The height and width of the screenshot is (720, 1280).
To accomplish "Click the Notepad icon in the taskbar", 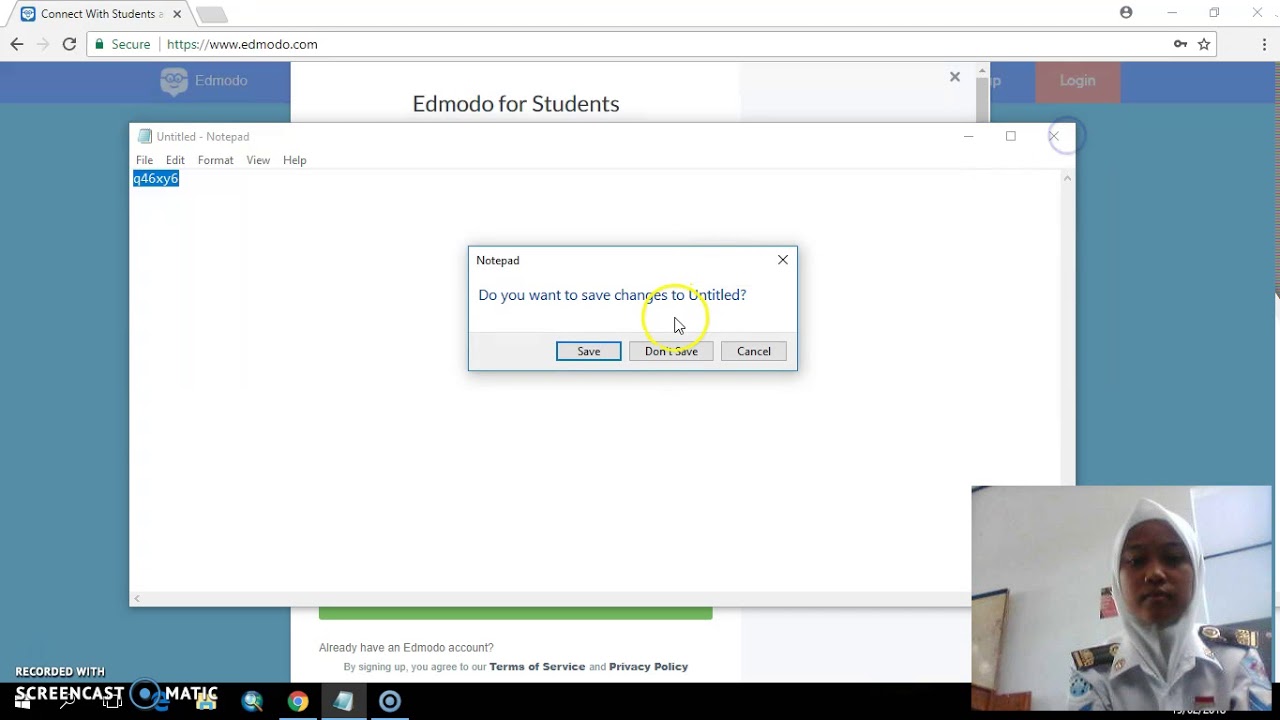I will coord(343,702).
